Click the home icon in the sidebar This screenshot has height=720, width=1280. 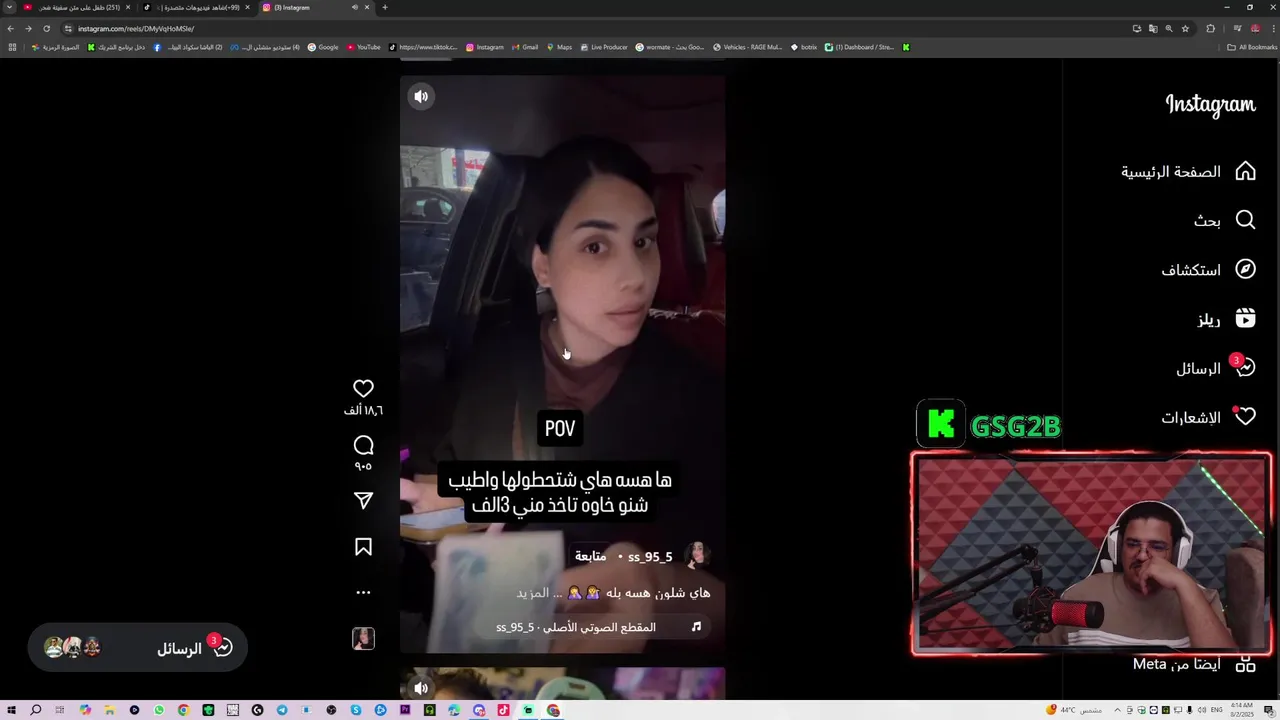(x=1245, y=171)
